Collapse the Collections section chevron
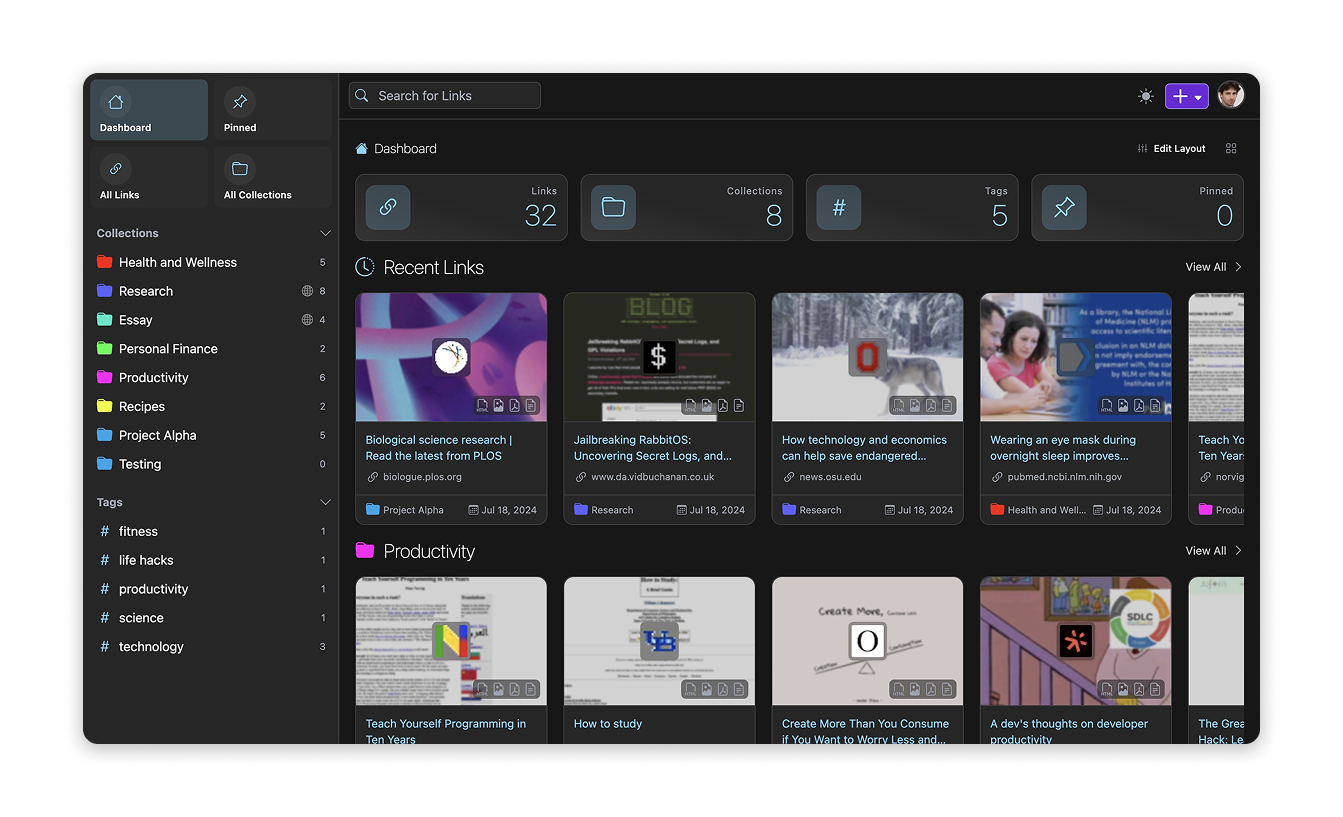The width and height of the screenshot is (1343, 817). [325, 233]
